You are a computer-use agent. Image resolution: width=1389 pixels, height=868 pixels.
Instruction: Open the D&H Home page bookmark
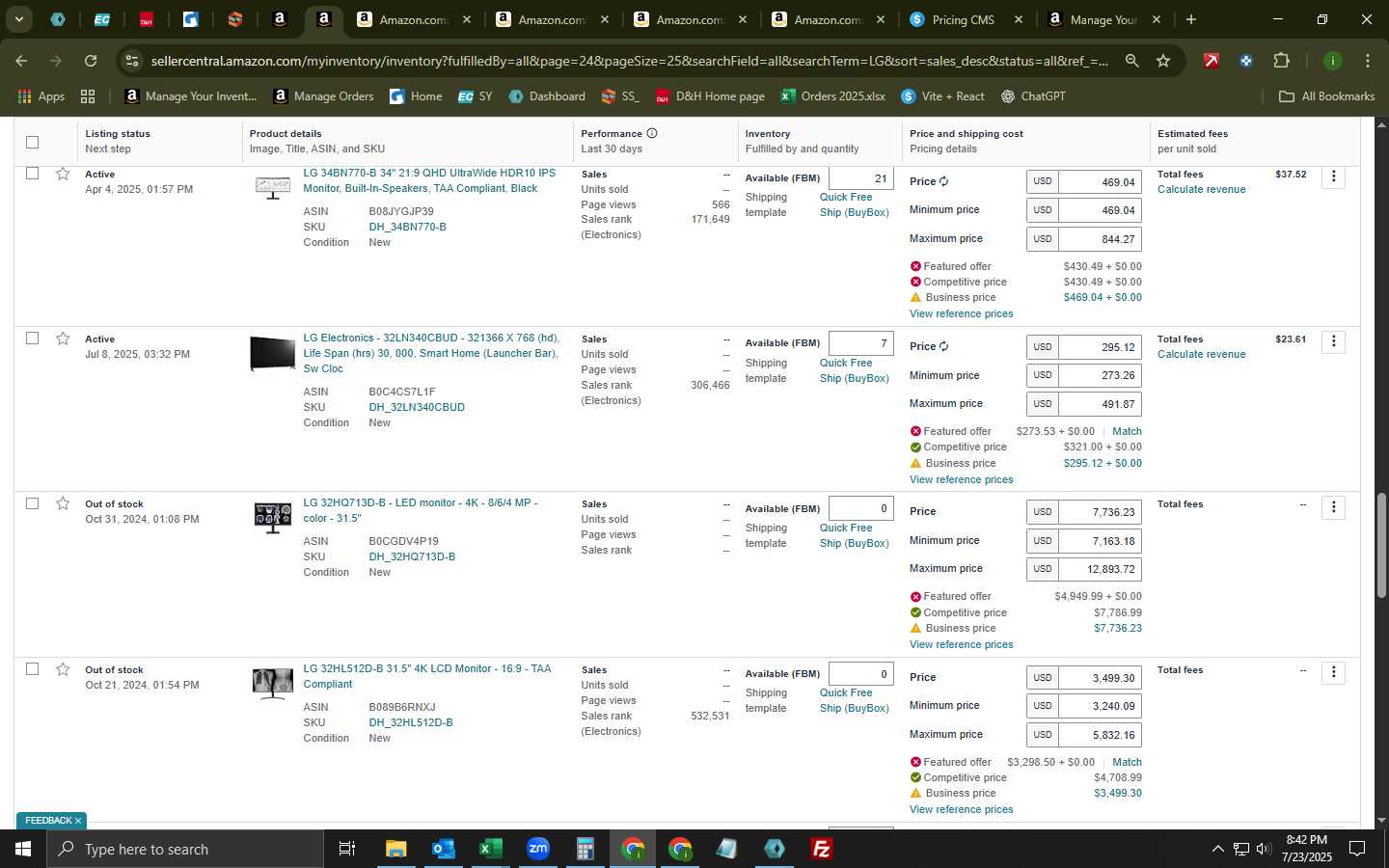tap(710, 96)
